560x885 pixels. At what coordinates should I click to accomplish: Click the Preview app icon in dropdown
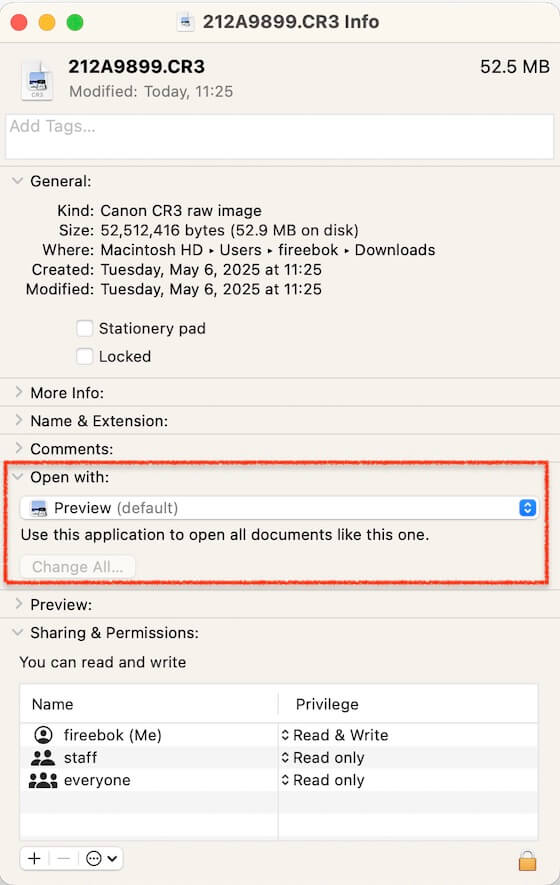tap(39, 508)
